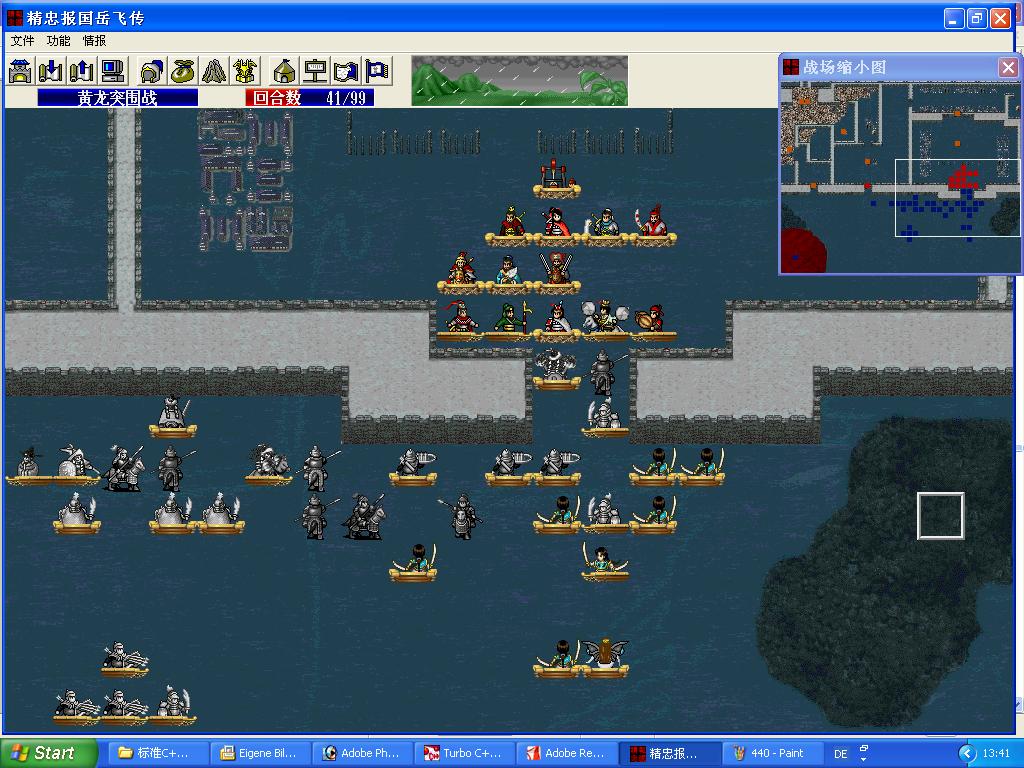Click the wooden signboard toolbar icon

(315, 71)
